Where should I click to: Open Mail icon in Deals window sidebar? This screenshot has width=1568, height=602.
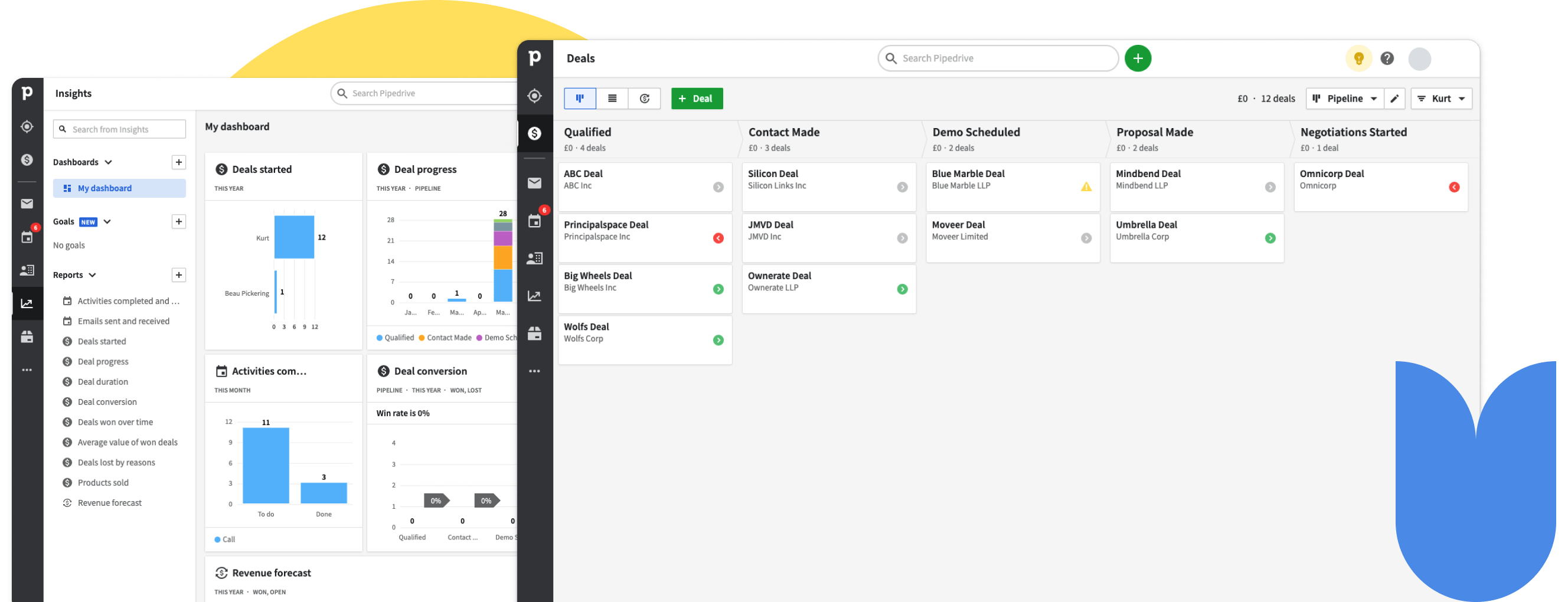click(534, 182)
